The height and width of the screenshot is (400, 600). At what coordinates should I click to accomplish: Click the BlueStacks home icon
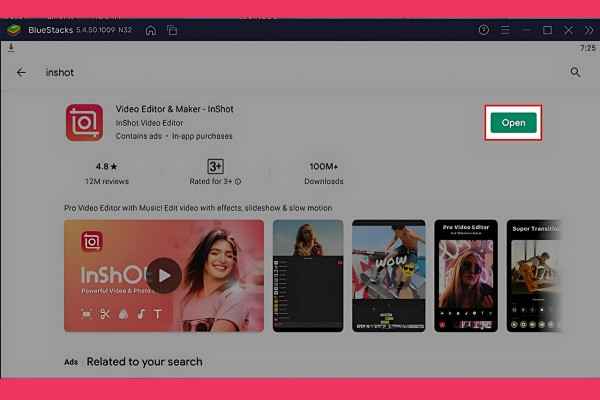151,30
